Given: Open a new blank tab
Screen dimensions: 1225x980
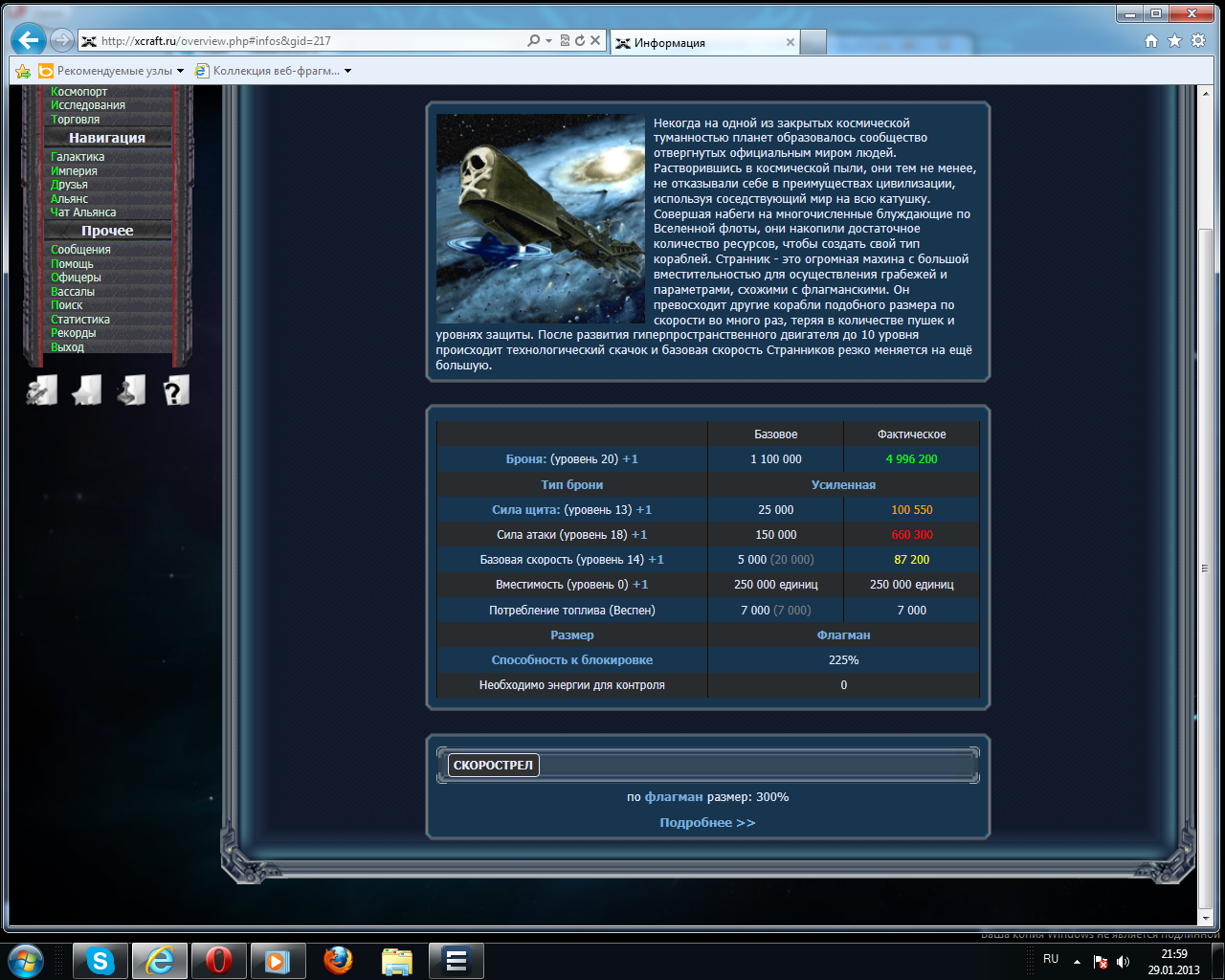Looking at the screenshot, I should [813, 42].
